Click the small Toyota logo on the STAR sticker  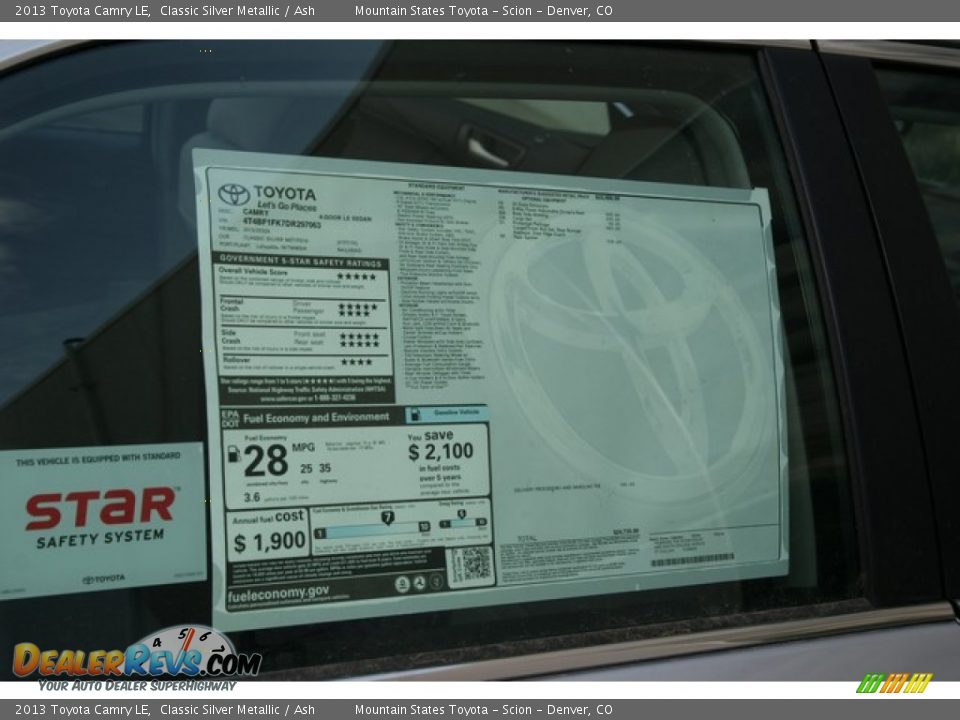(103, 579)
